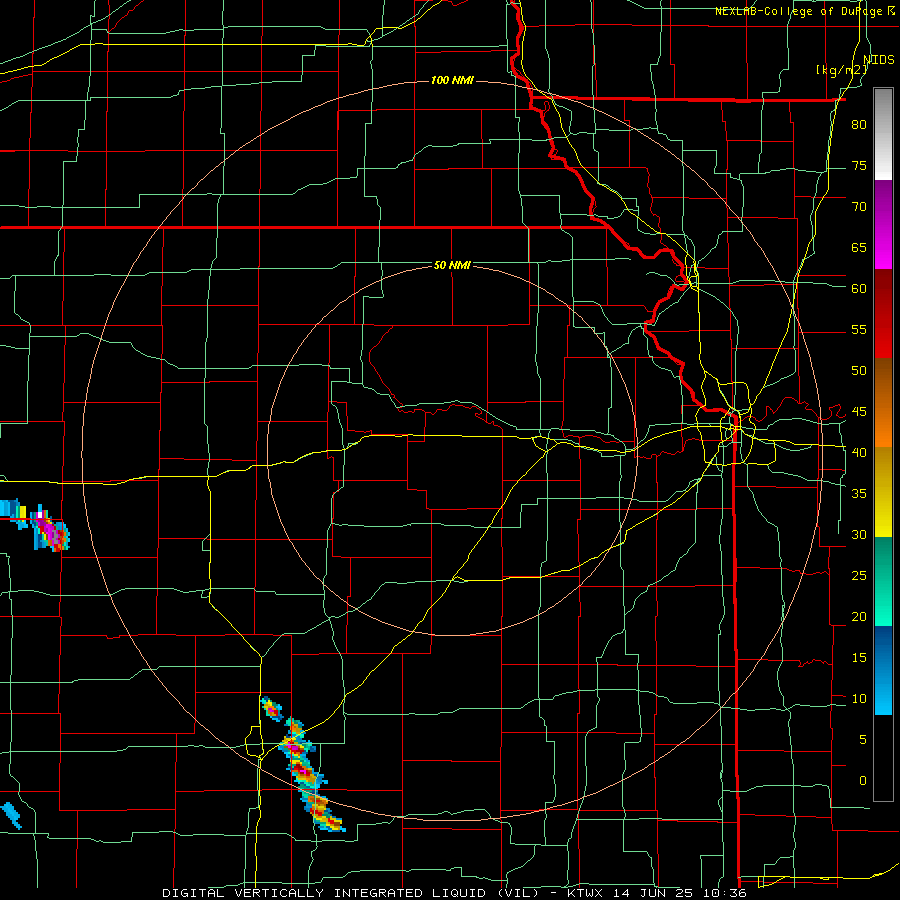Click the storm line crossing the 100 NMI ring
900x900 pixels.
pyautogui.click(x=310, y=775)
